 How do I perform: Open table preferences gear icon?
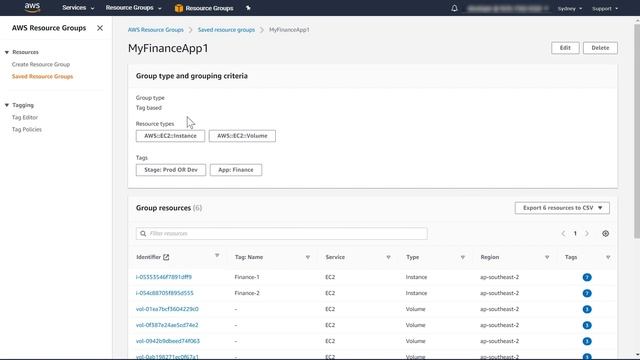click(605, 233)
